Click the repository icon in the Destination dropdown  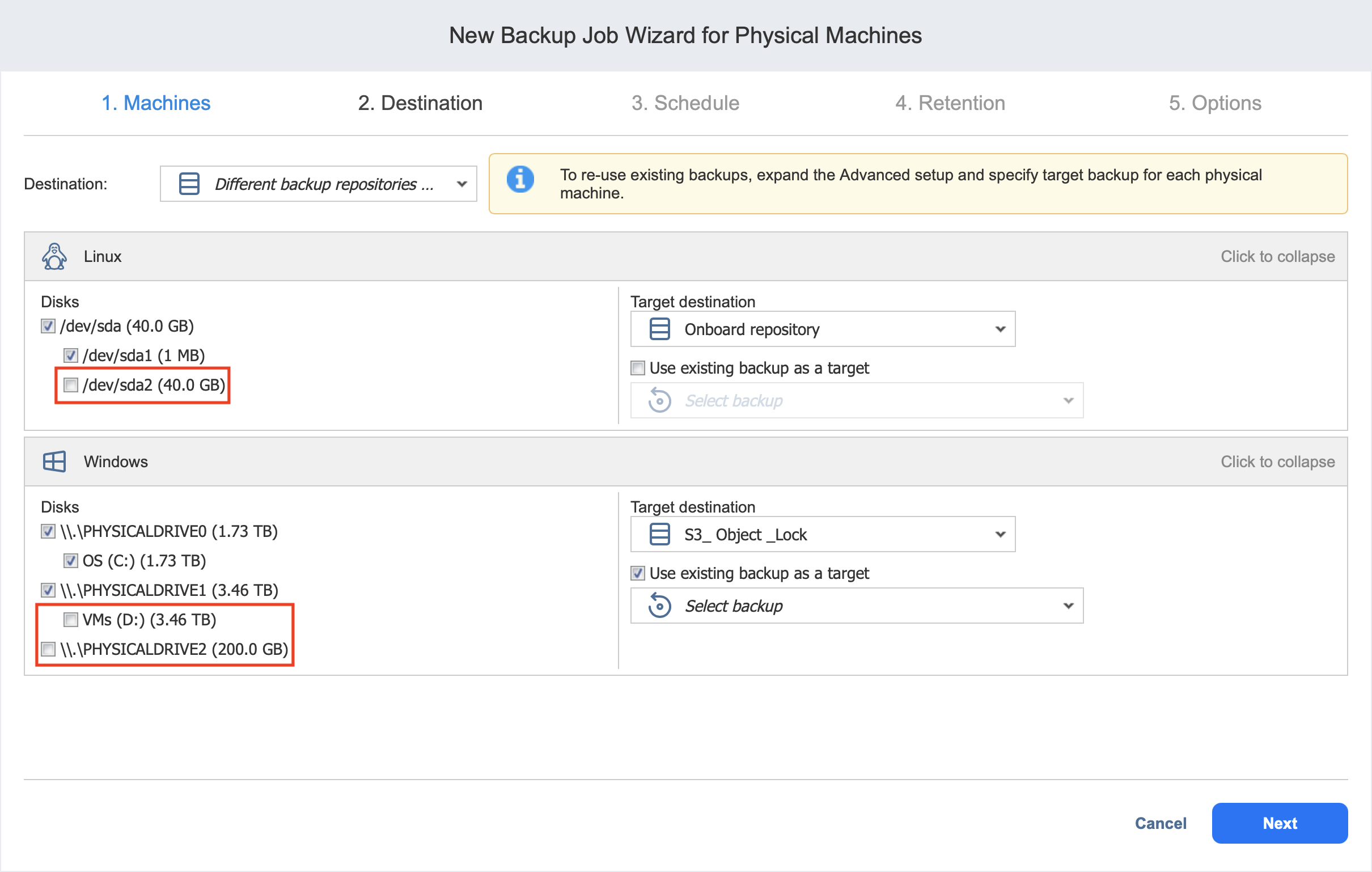pos(189,184)
